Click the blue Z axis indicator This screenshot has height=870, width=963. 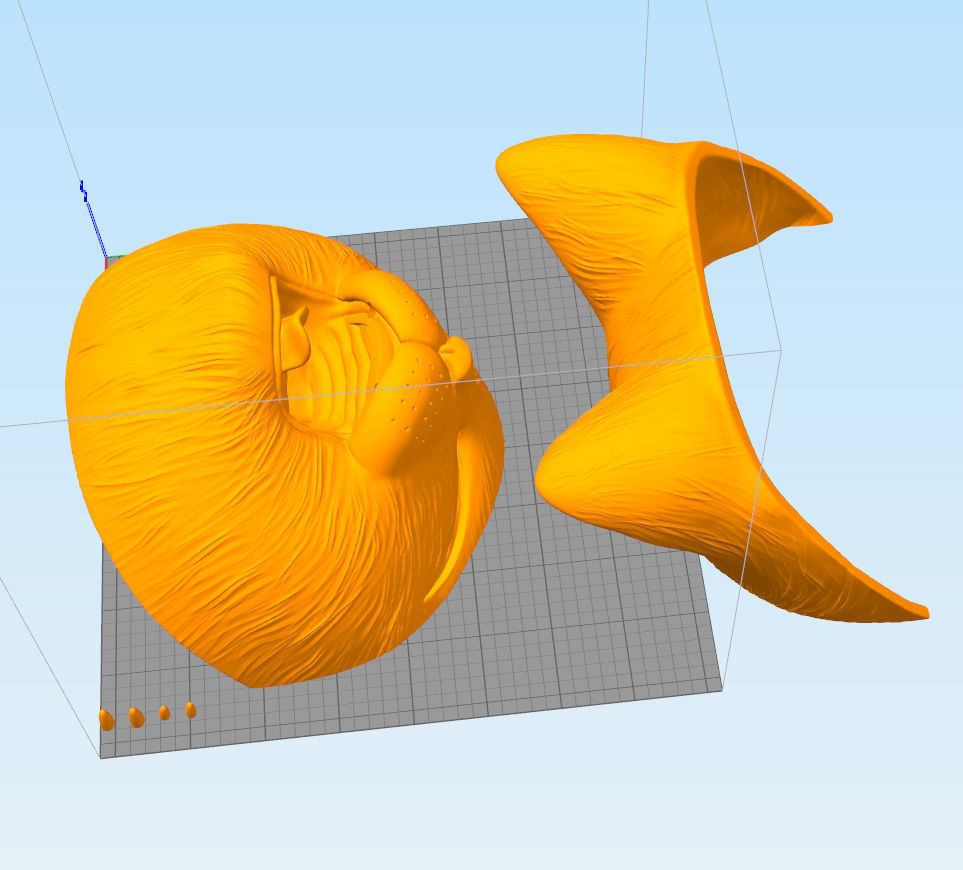pyautogui.click(x=93, y=219)
